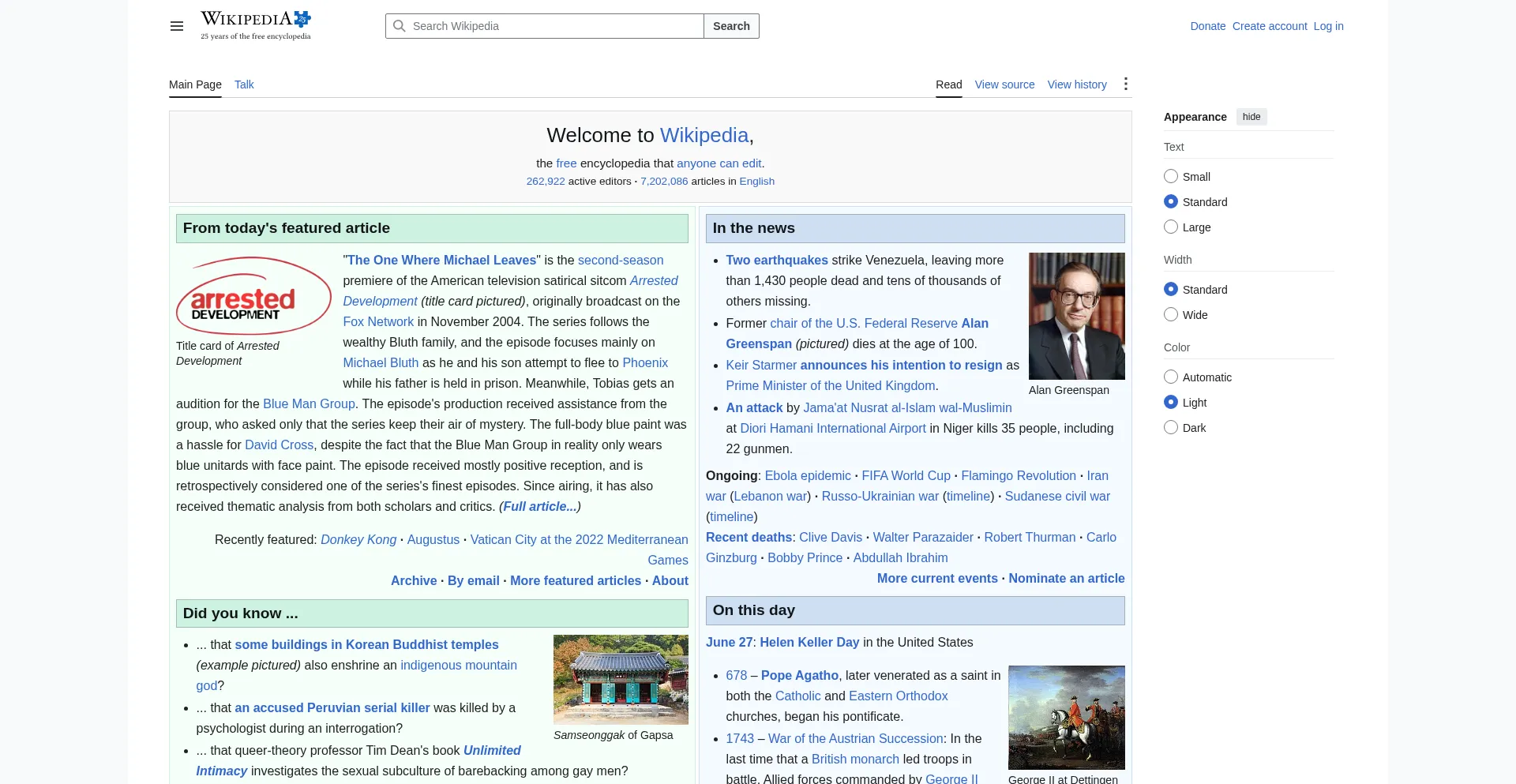Click the 'anyone can edit' link
1516x784 pixels.
coord(719,163)
